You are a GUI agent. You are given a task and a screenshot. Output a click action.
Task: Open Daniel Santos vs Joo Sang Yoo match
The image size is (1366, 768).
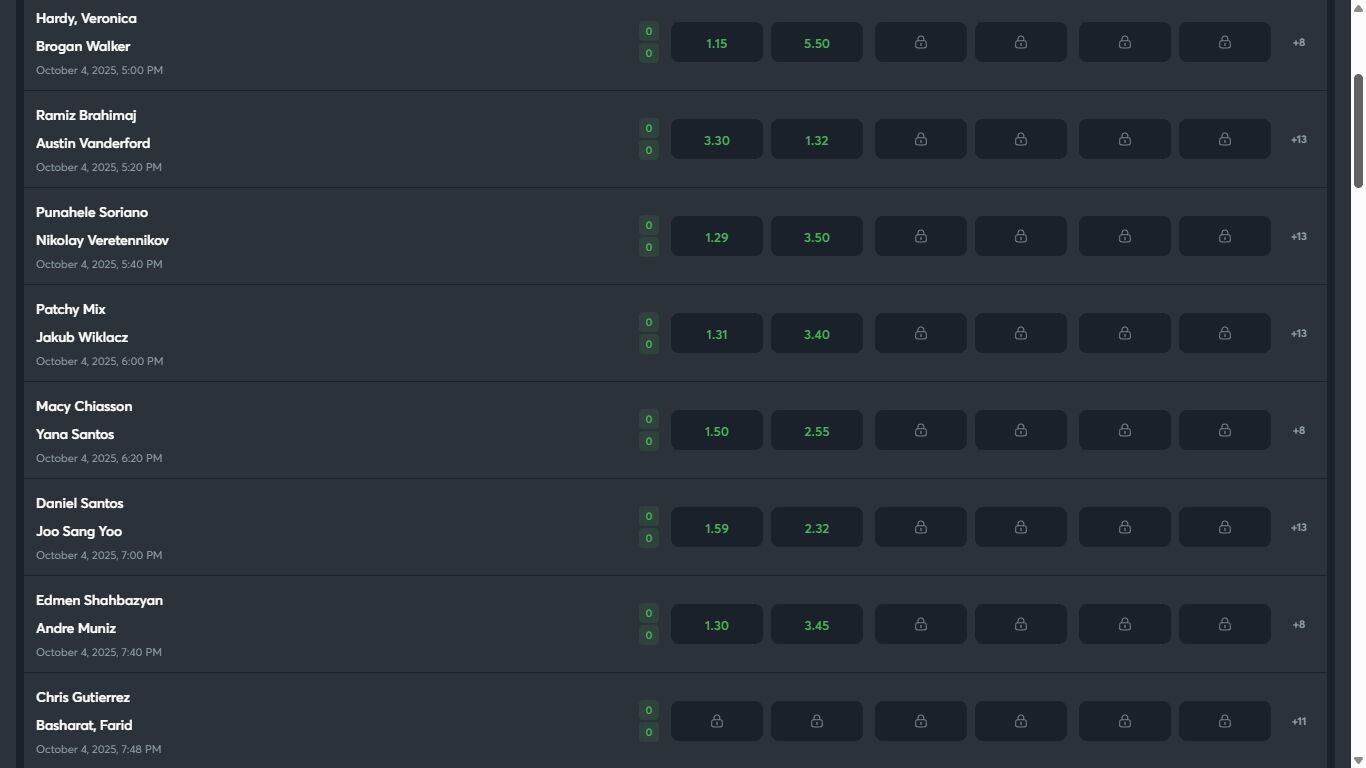(x=80, y=517)
